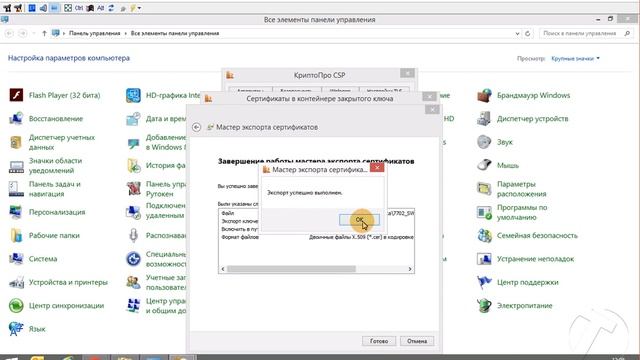Click Настройка параметров компьютера heading
This screenshot has height=360, width=640.
(69, 58)
